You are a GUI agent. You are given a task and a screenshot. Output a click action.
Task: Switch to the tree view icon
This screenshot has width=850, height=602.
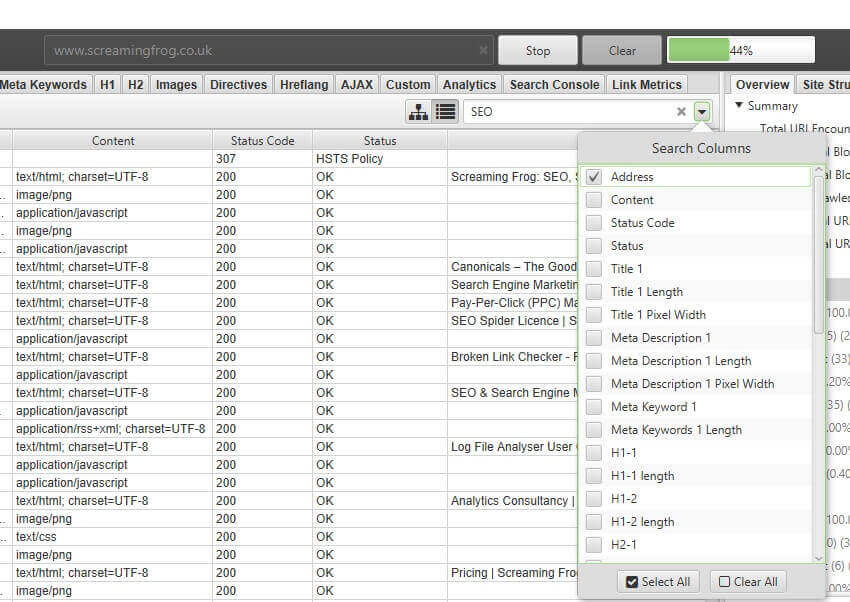pos(418,112)
